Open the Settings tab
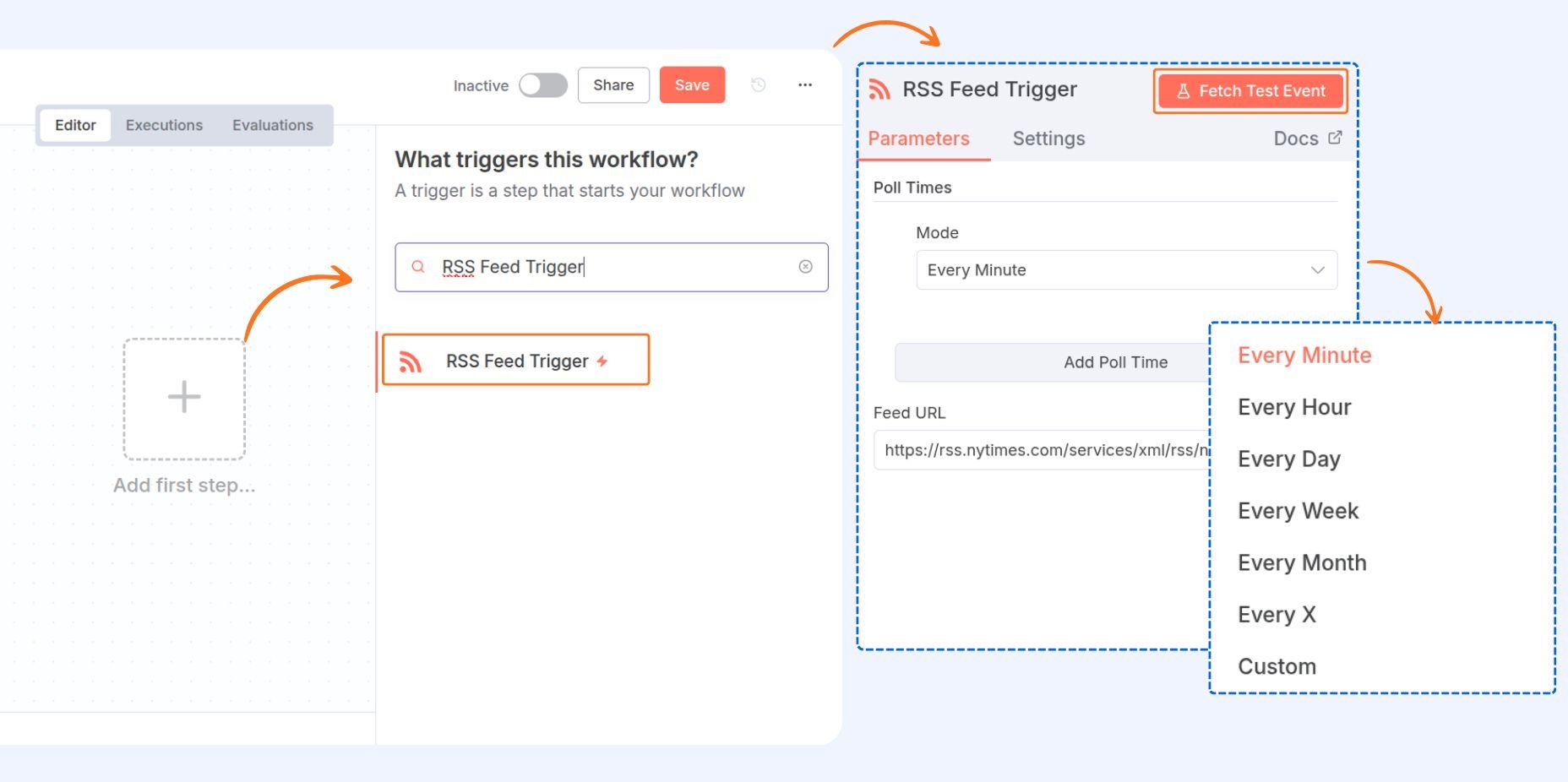This screenshot has height=782, width=1568. pos(1048,138)
